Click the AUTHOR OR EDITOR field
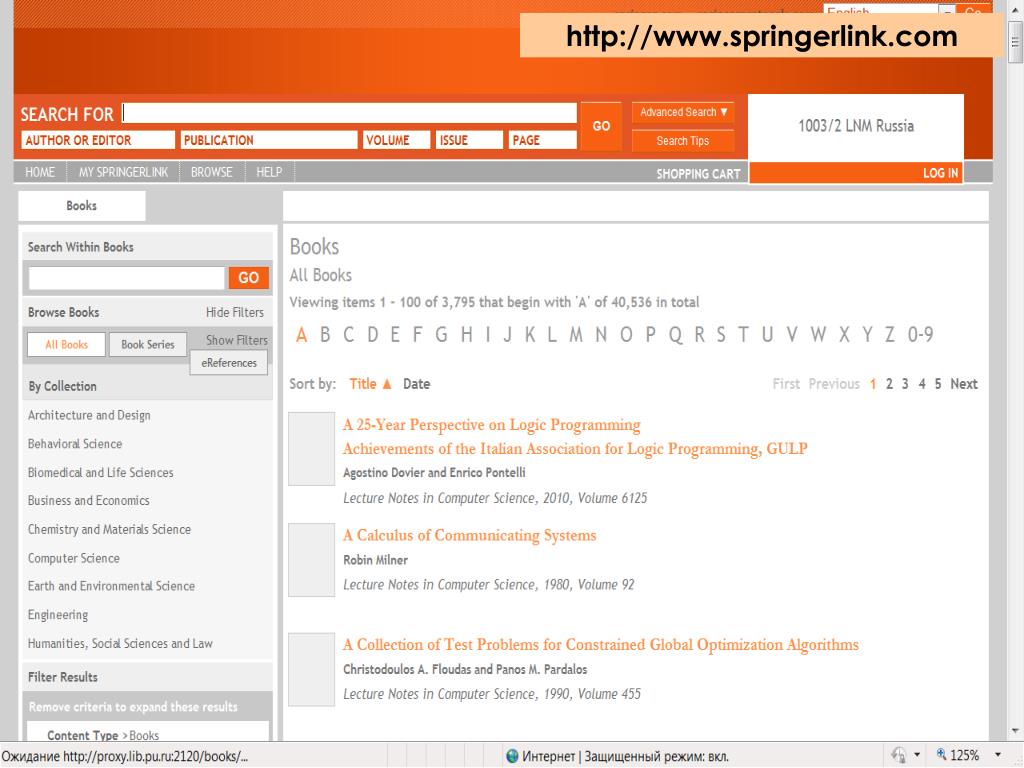Screen dimensions: 1024x768 point(98,140)
